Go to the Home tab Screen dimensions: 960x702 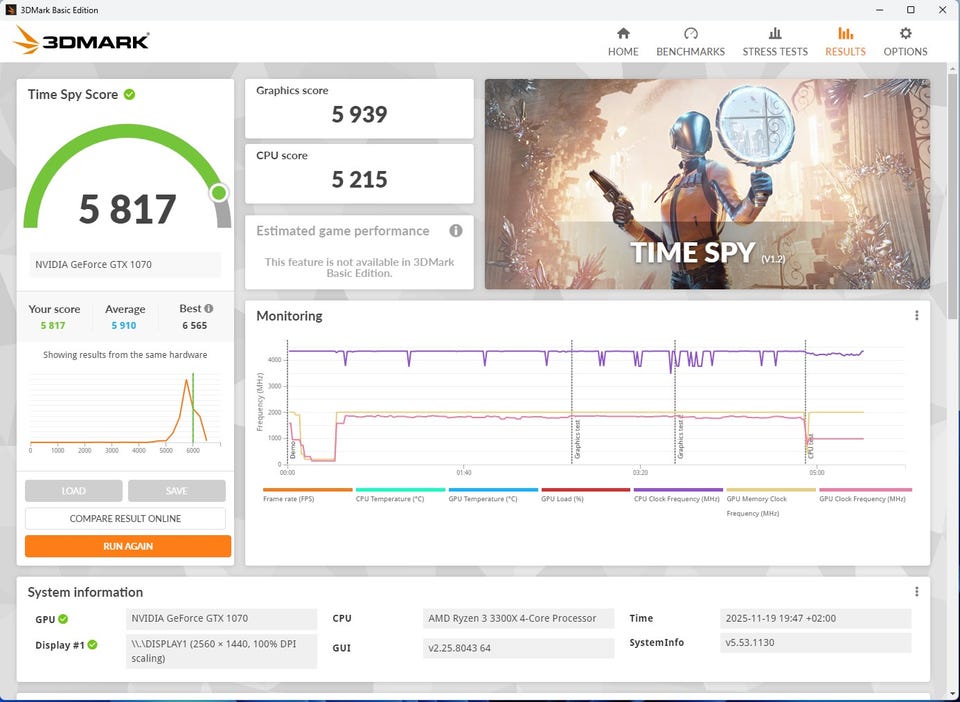(x=623, y=42)
